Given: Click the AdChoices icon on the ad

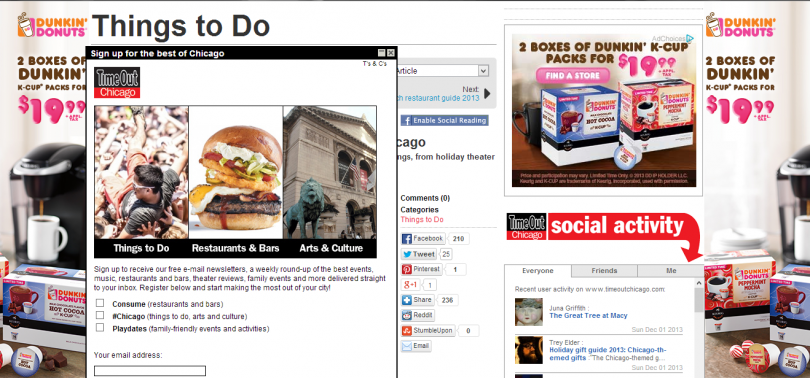Looking at the screenshot, I should (690, 39).
